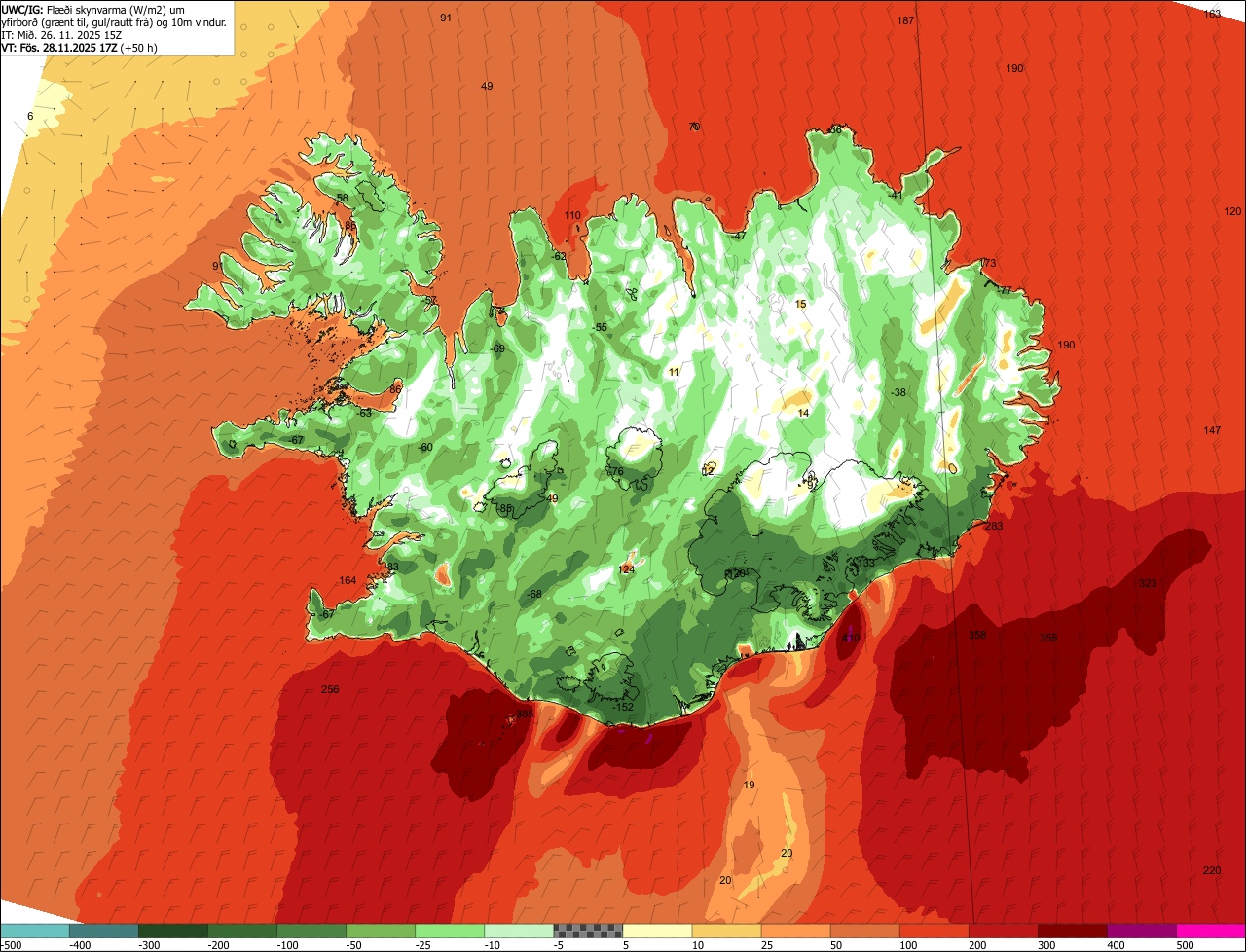Click the red swatch between 200 and 300

pyautogui.click(x=1003, y=931)
